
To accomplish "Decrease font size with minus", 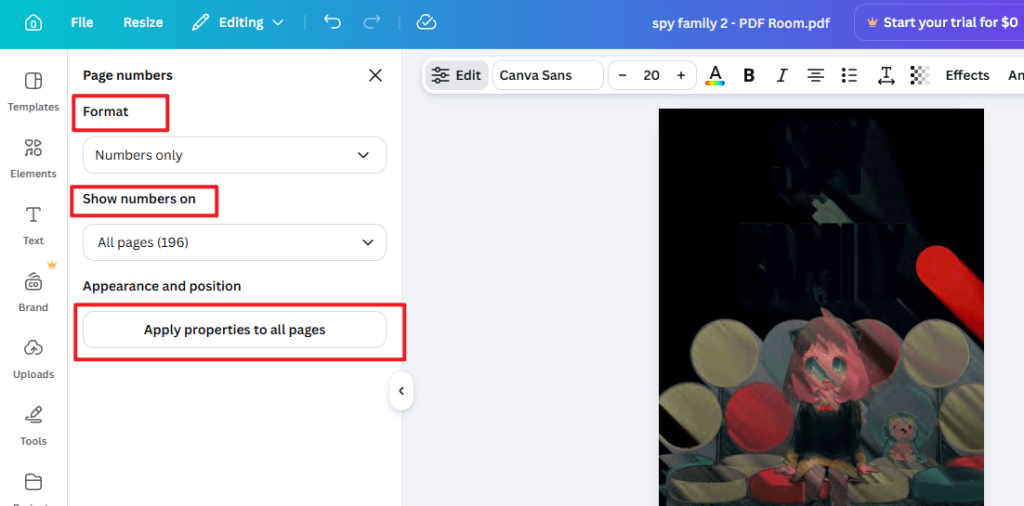I will tap(622, 75).
